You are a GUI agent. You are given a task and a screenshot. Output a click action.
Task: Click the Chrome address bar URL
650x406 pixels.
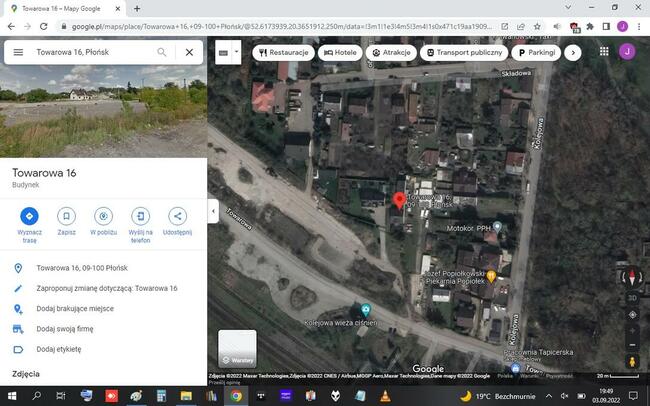click(282, 27)
